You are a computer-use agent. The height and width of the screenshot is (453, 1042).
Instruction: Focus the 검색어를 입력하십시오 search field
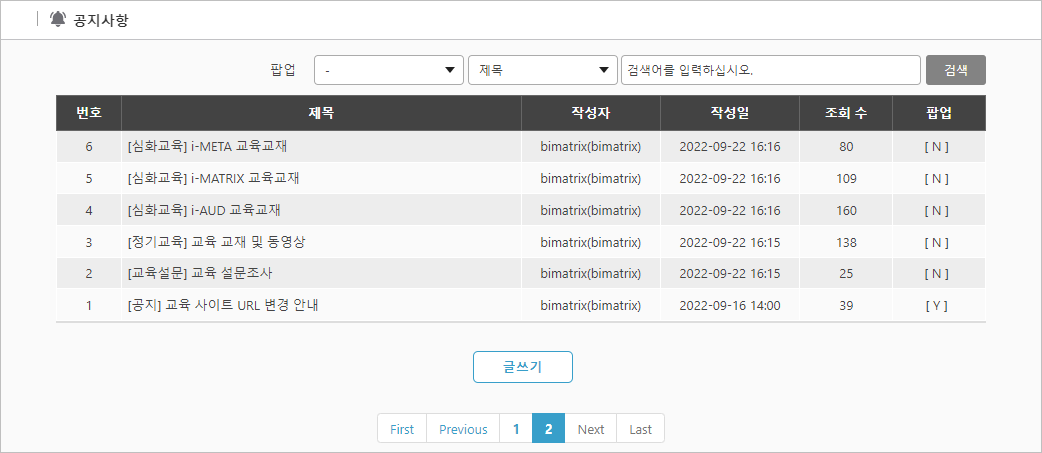[771, 70]
